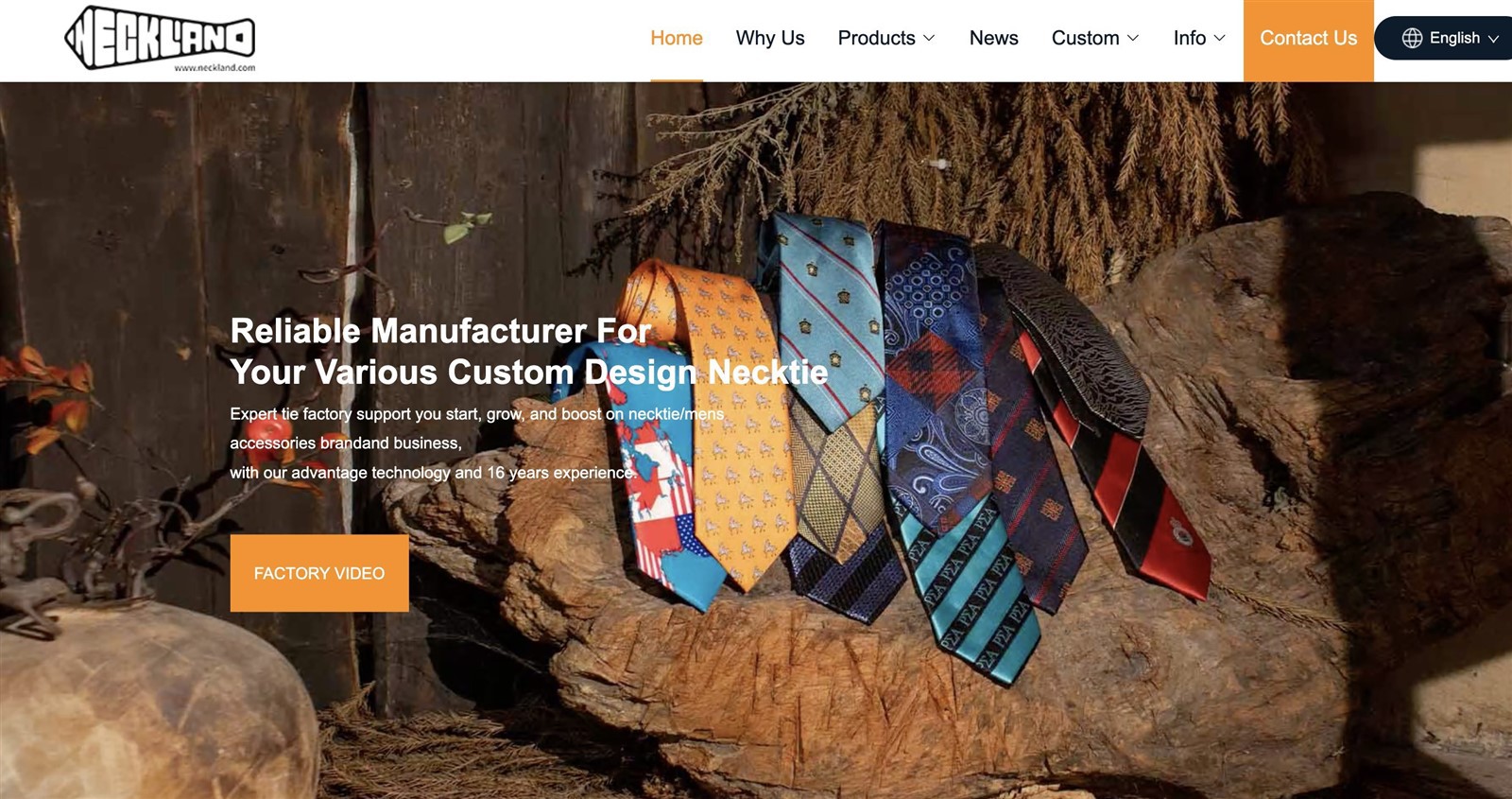1512x799 pixels.
Task: Expand the Products dropdown chevron
Action: (x=929, y=38)
